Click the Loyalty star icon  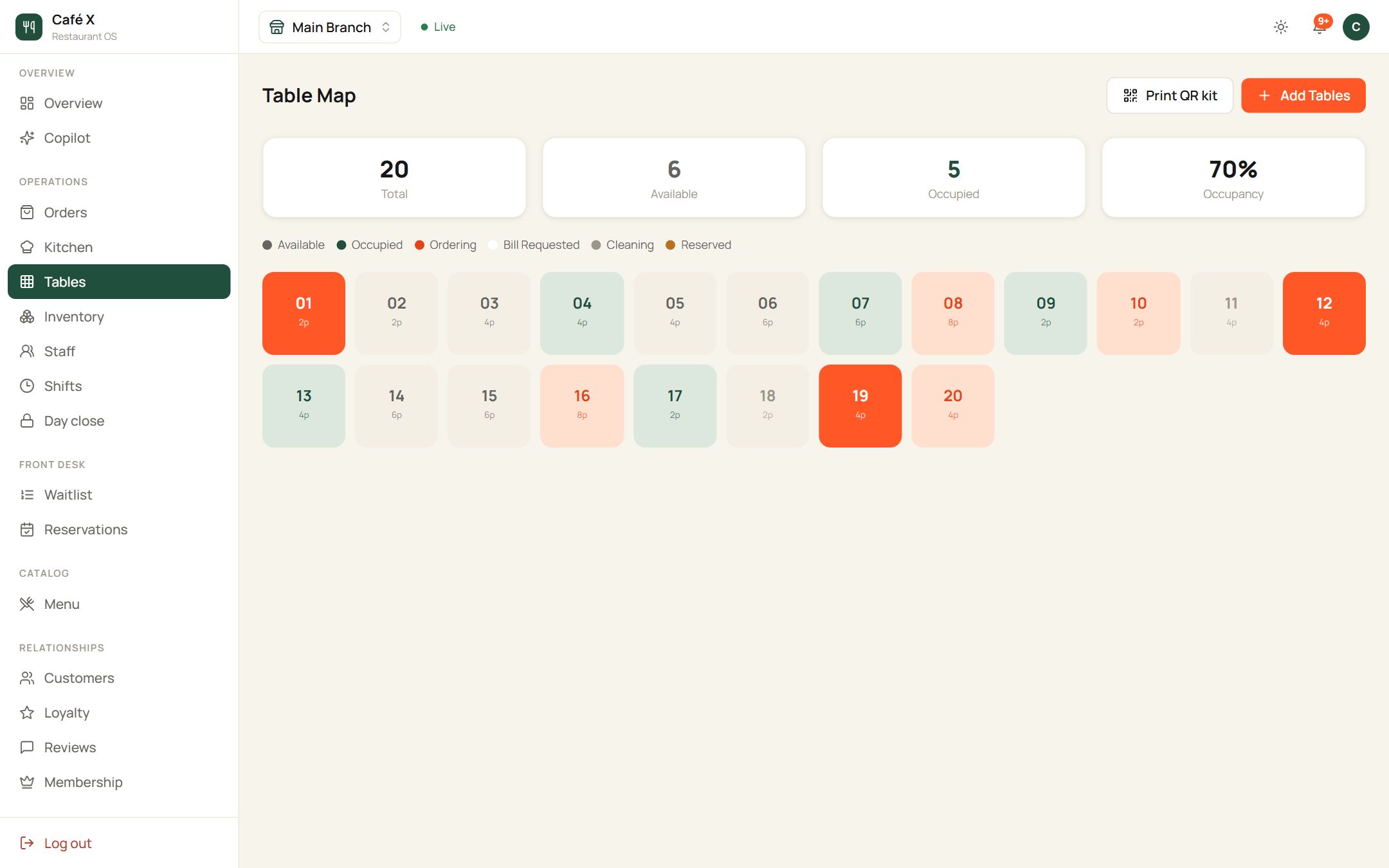coord(27,713)
